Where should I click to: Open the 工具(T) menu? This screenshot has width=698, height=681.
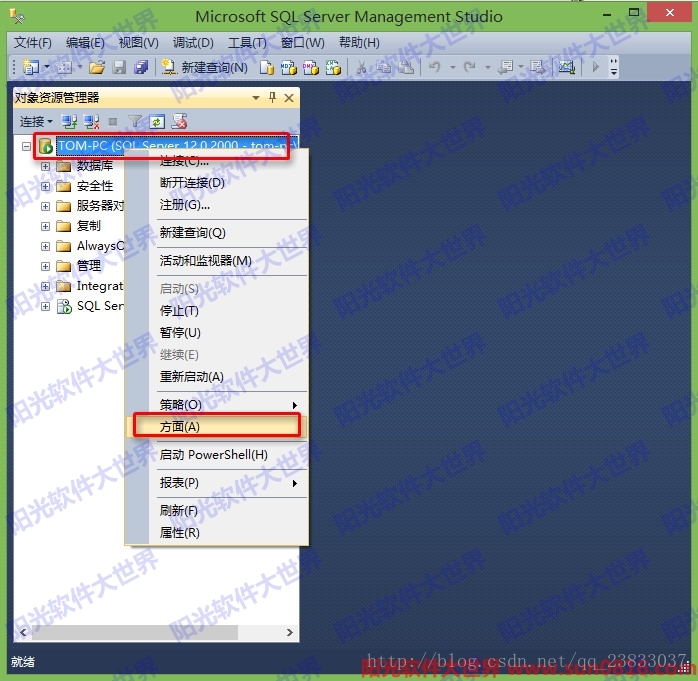[247, 43]
